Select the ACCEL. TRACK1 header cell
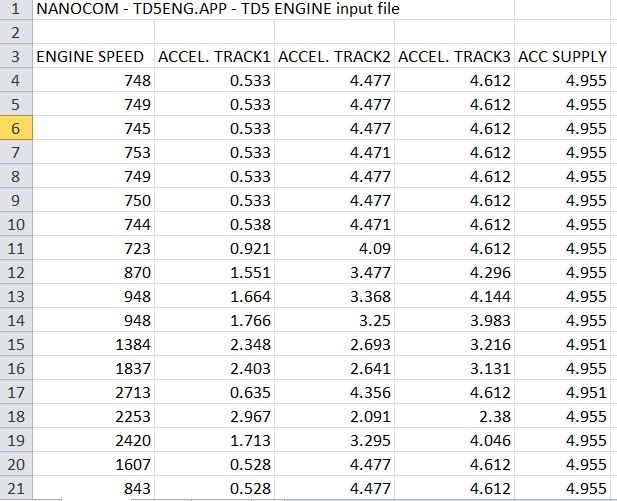Image resolution: width=617 pixels, height=501 pixels. click(x=214, y=56)
